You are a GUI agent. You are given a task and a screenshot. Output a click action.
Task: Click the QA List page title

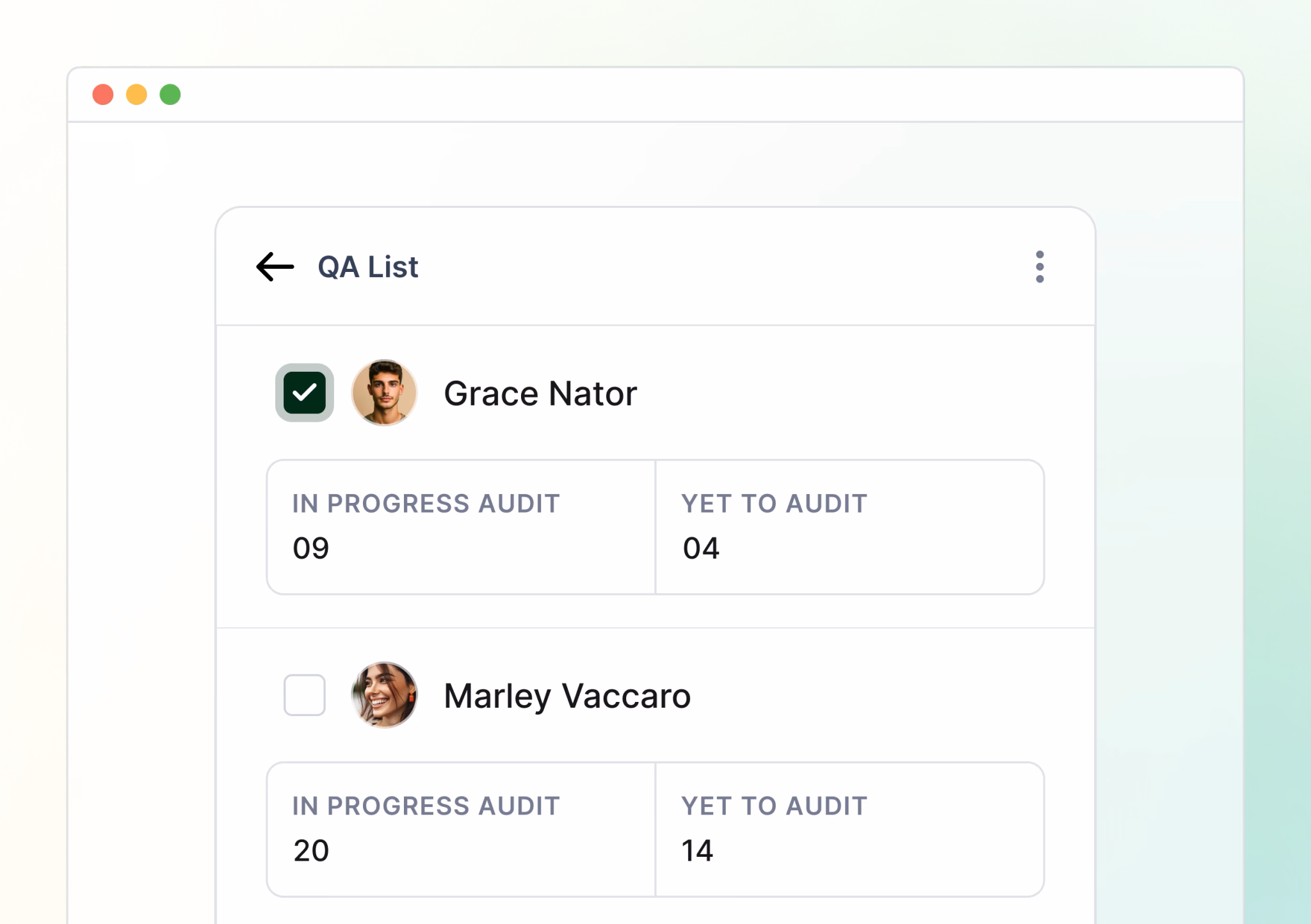[x=368, y=267]
